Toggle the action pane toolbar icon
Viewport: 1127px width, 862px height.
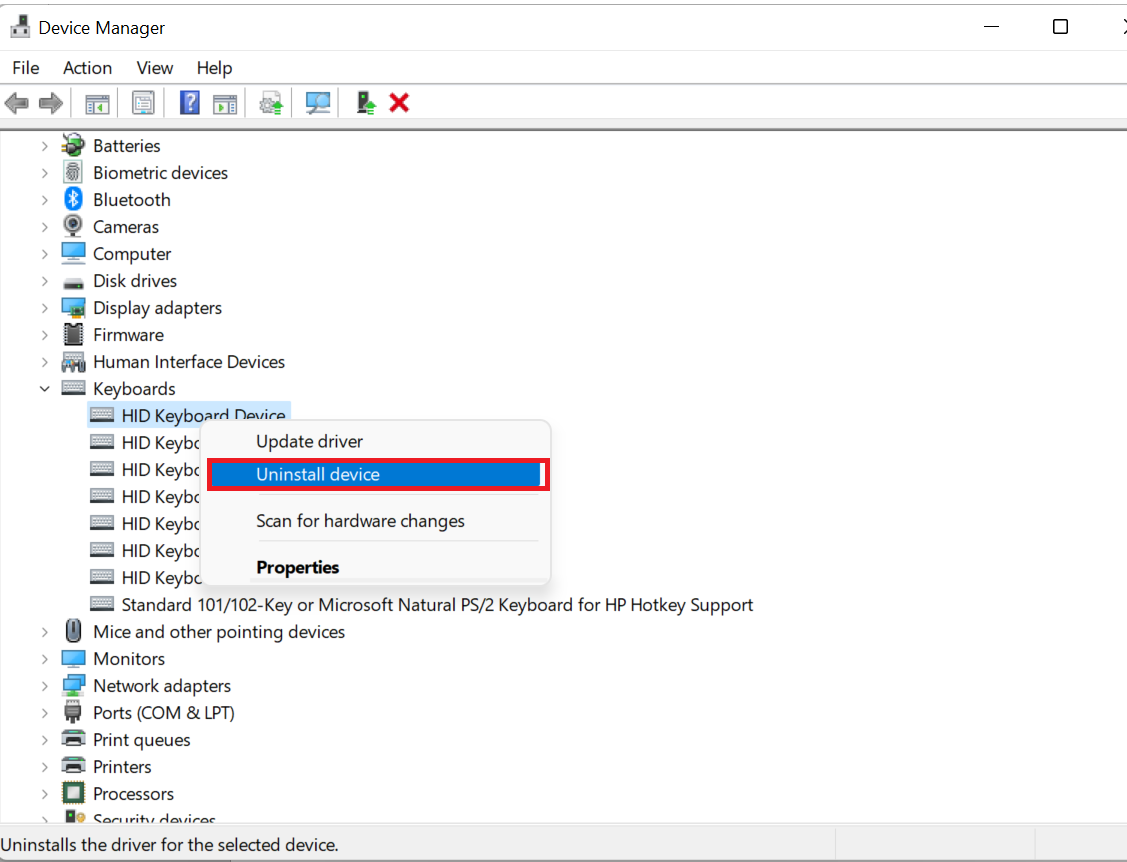click(225, 104)
